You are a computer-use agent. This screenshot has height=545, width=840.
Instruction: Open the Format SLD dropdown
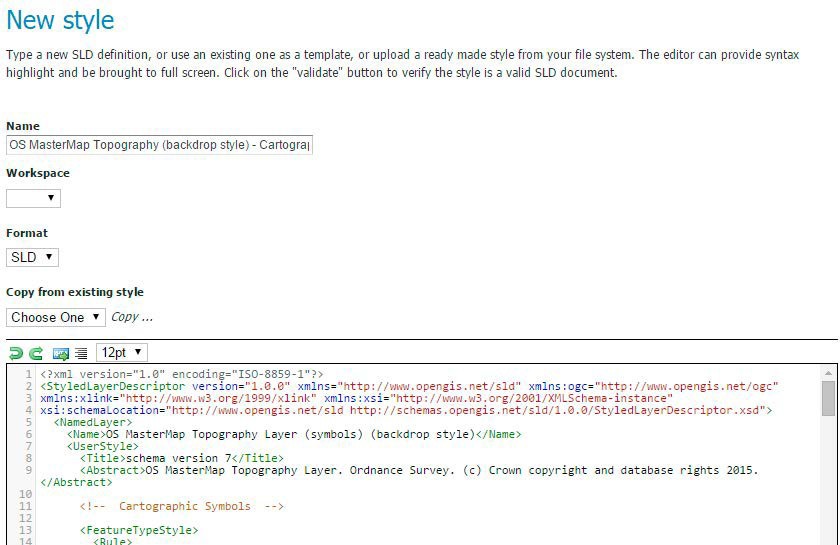pyautogui.click(x=32, y=257)
